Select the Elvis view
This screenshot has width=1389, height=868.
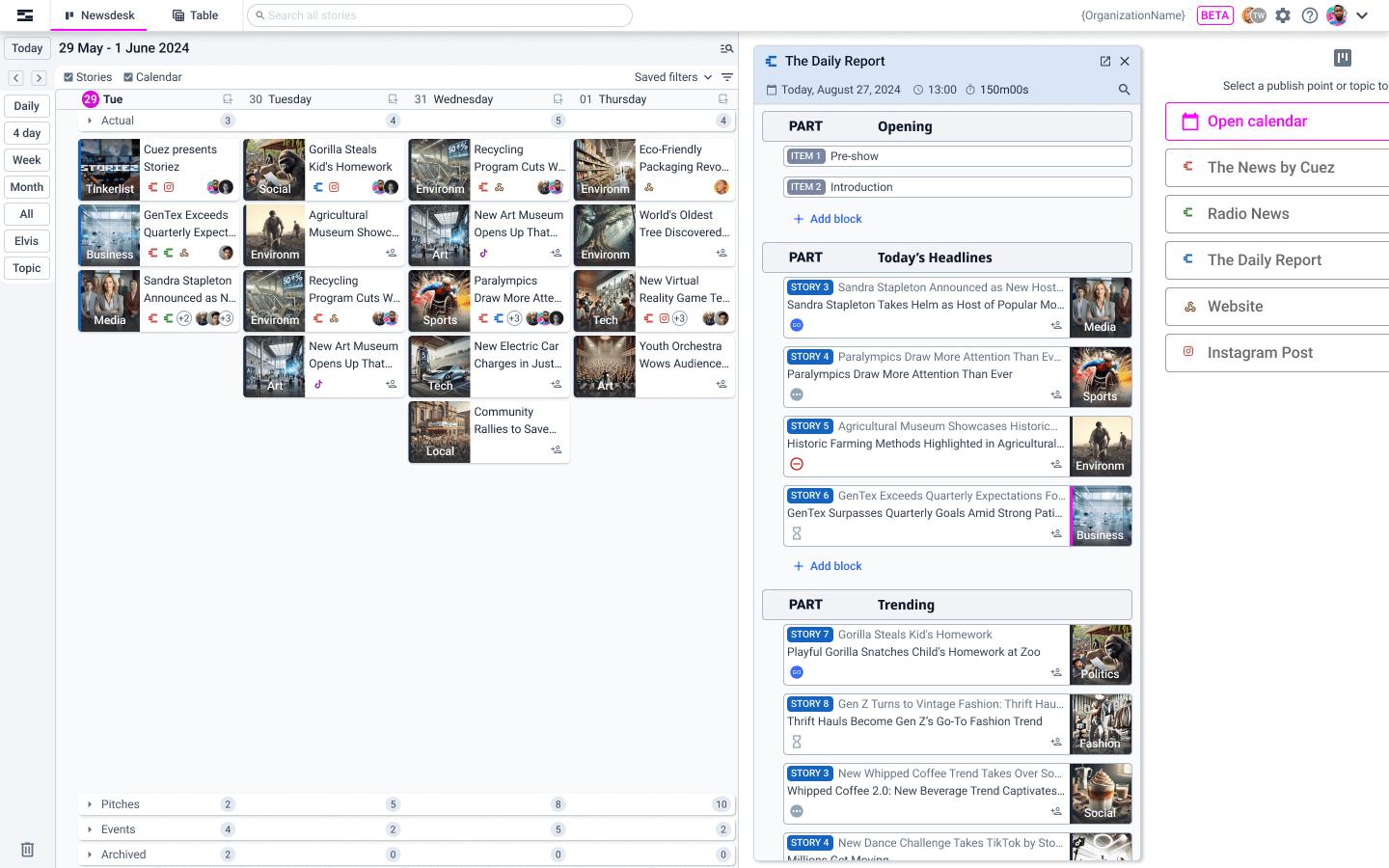pos(27,241)
